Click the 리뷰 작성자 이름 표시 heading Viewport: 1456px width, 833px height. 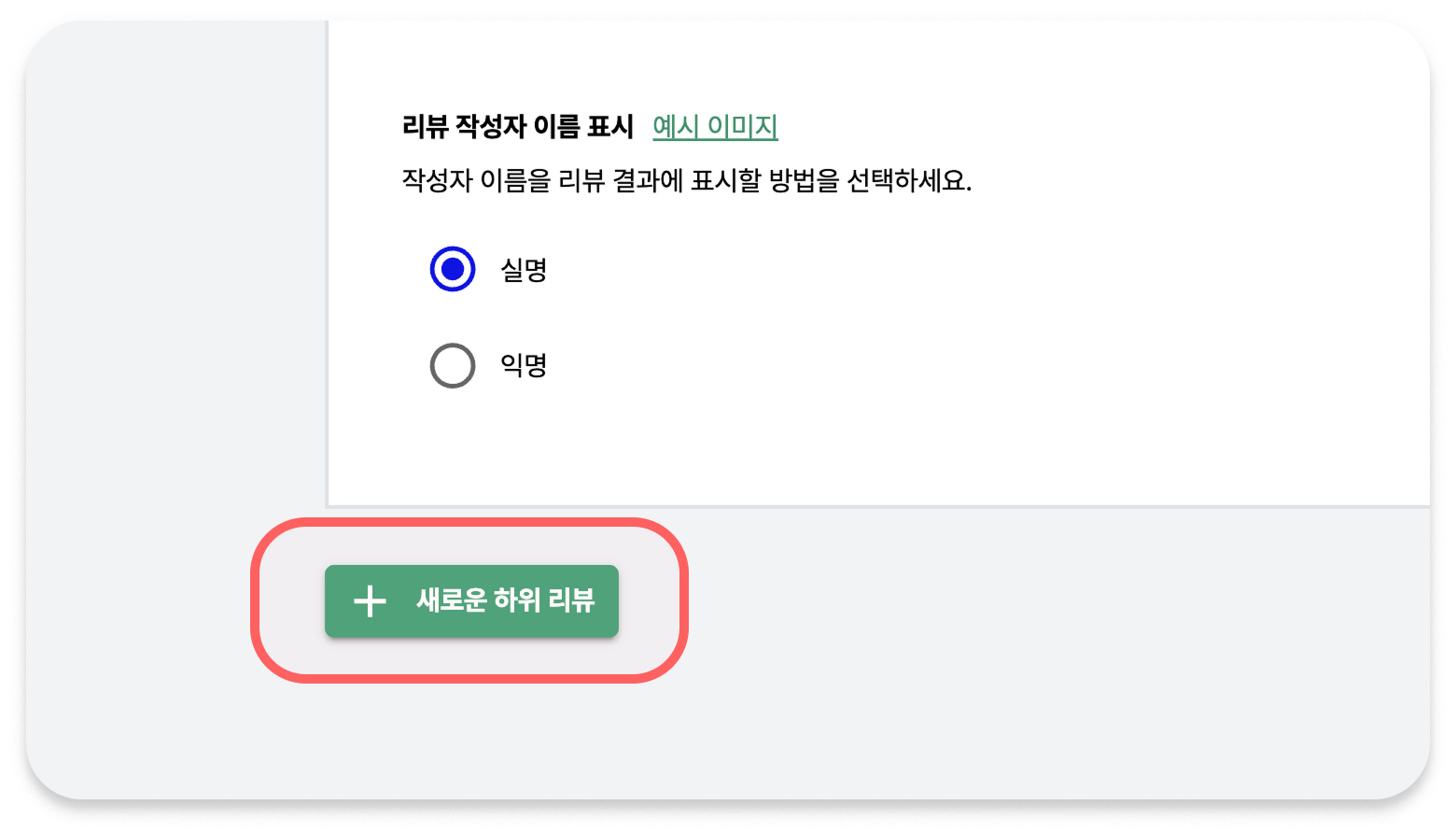pyautogui.click(x=518, y=126)
